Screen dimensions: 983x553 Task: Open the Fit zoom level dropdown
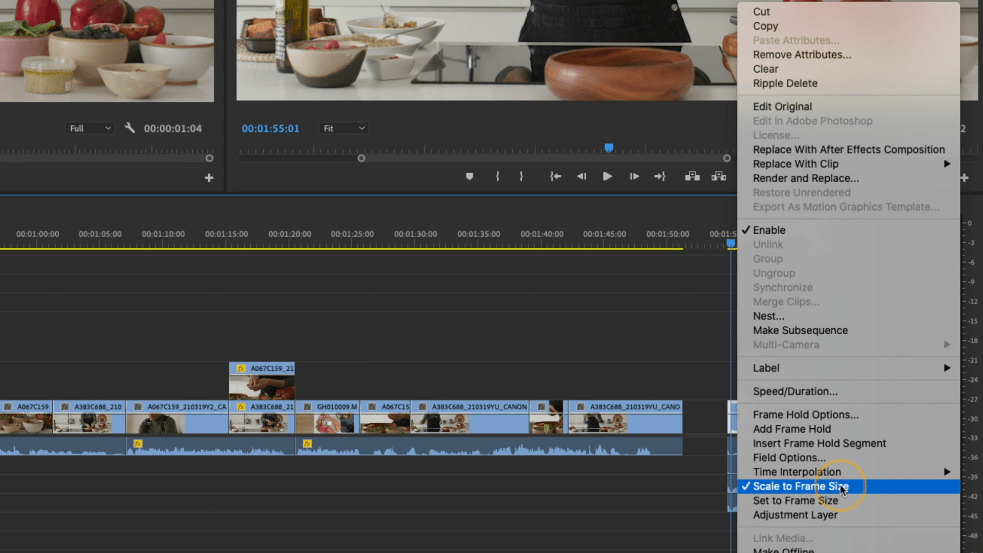(x=344, y=128)
